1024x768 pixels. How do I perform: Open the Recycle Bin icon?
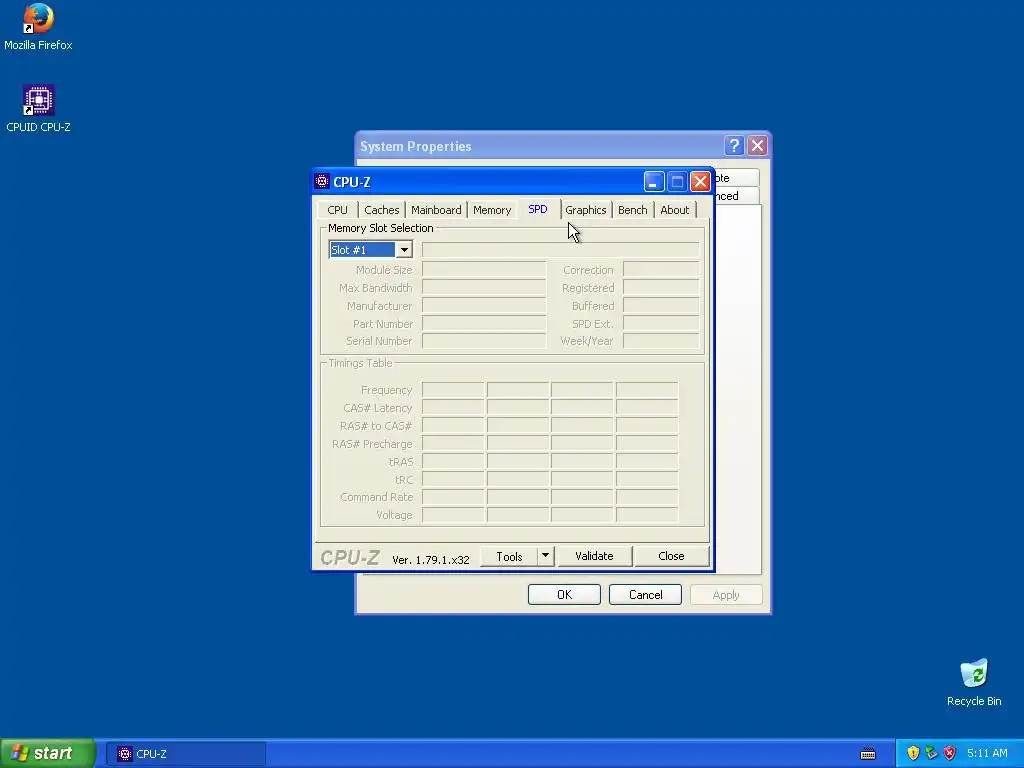(974, 682)
